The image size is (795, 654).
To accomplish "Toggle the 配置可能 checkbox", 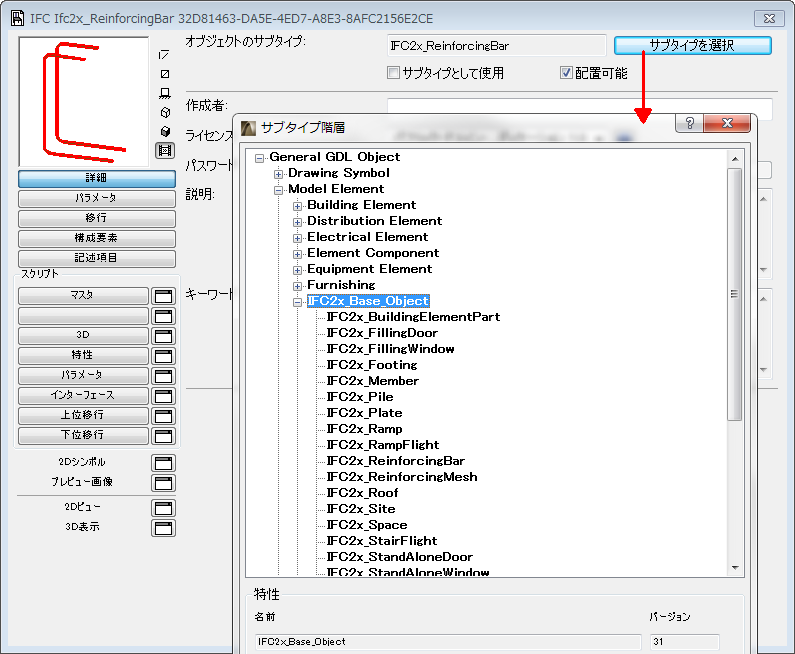I will 566,72.
